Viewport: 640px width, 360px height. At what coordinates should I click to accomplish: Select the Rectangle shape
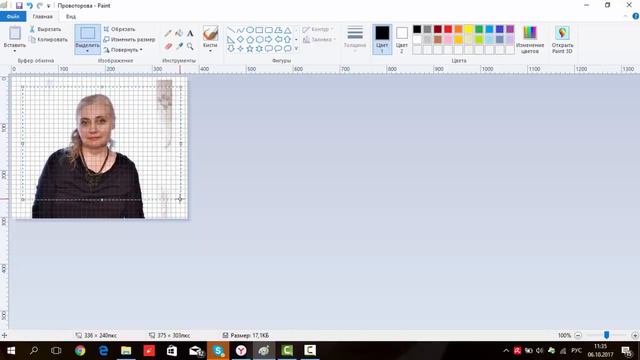pos(259,30)
